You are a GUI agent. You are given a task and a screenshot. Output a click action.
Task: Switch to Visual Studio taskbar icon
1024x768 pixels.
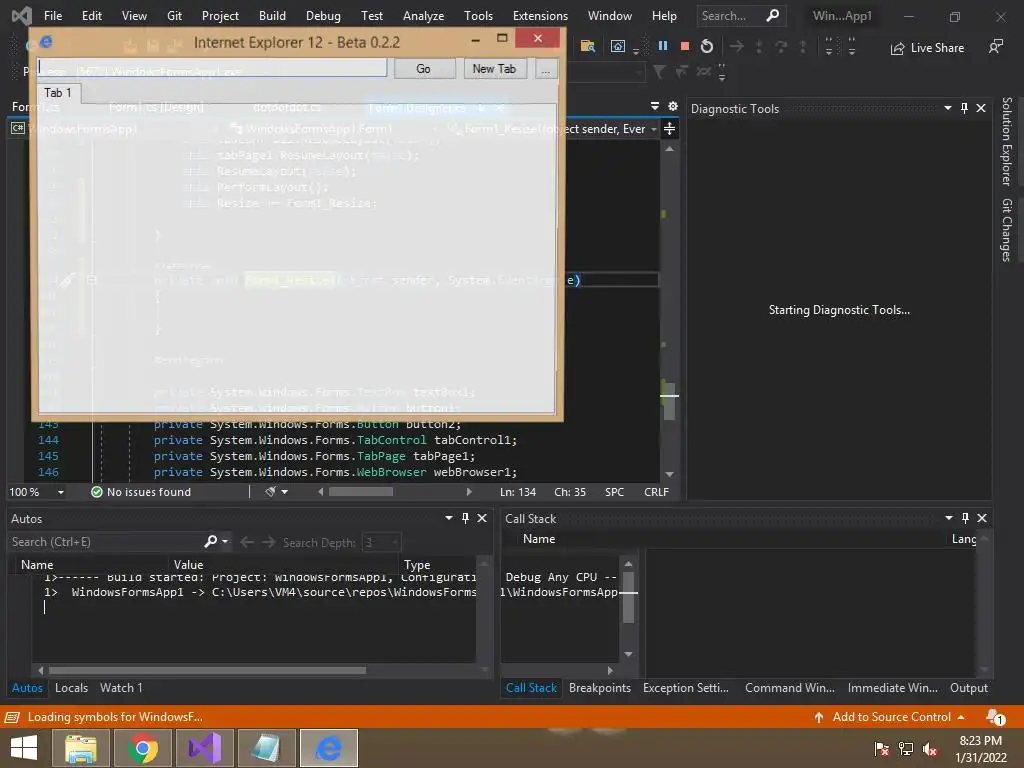pyautogui.click(x=204, y=748)
